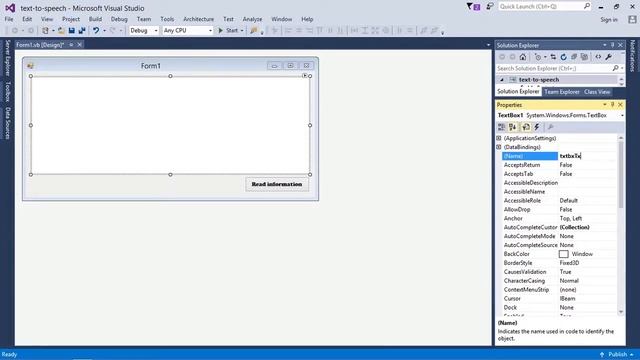
Task: Close the Form1.vb design tab
Action: 80,45
